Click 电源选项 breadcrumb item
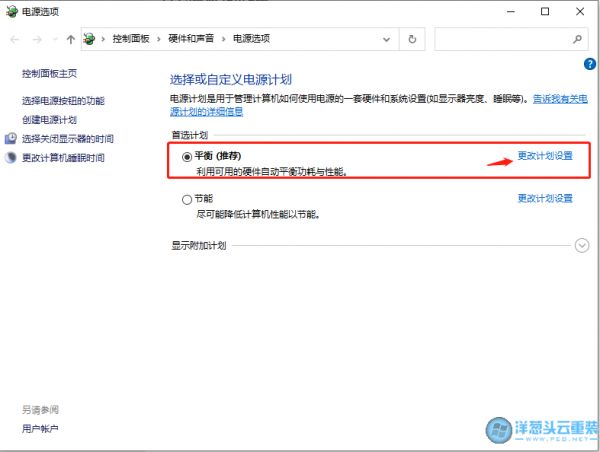This screenshot has width=600, height=452. click(x=251, y=38)
